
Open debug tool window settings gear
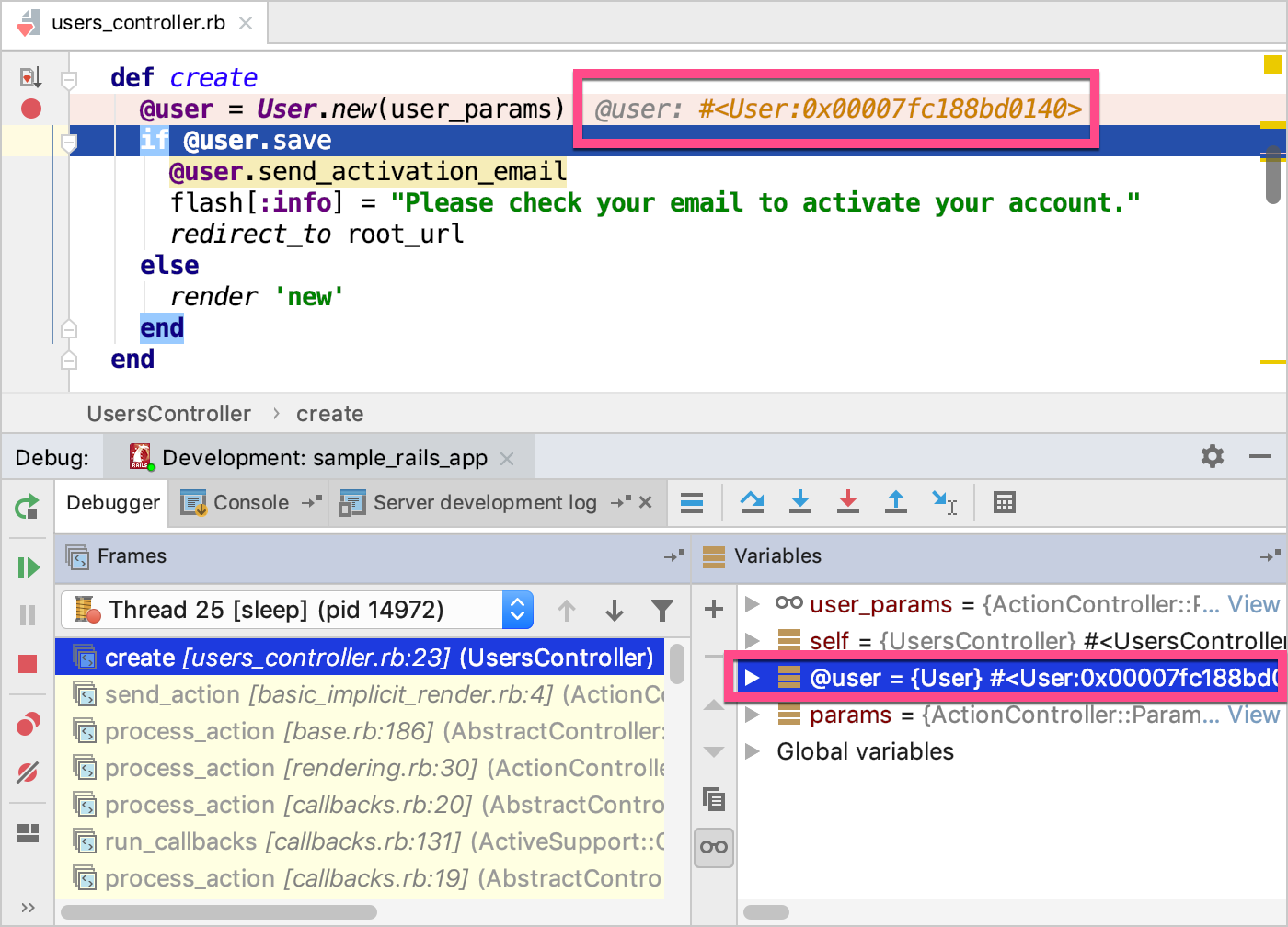[1213, 456]
